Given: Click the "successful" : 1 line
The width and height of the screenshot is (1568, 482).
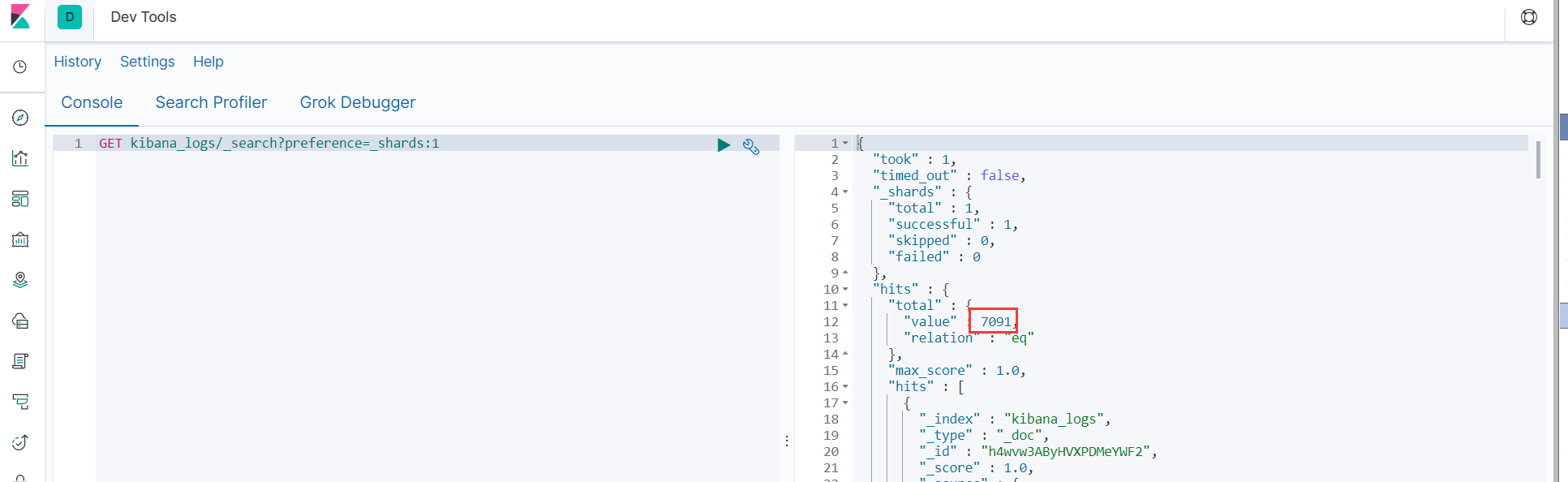Looking at the screenshot, I should coord(953,224).
